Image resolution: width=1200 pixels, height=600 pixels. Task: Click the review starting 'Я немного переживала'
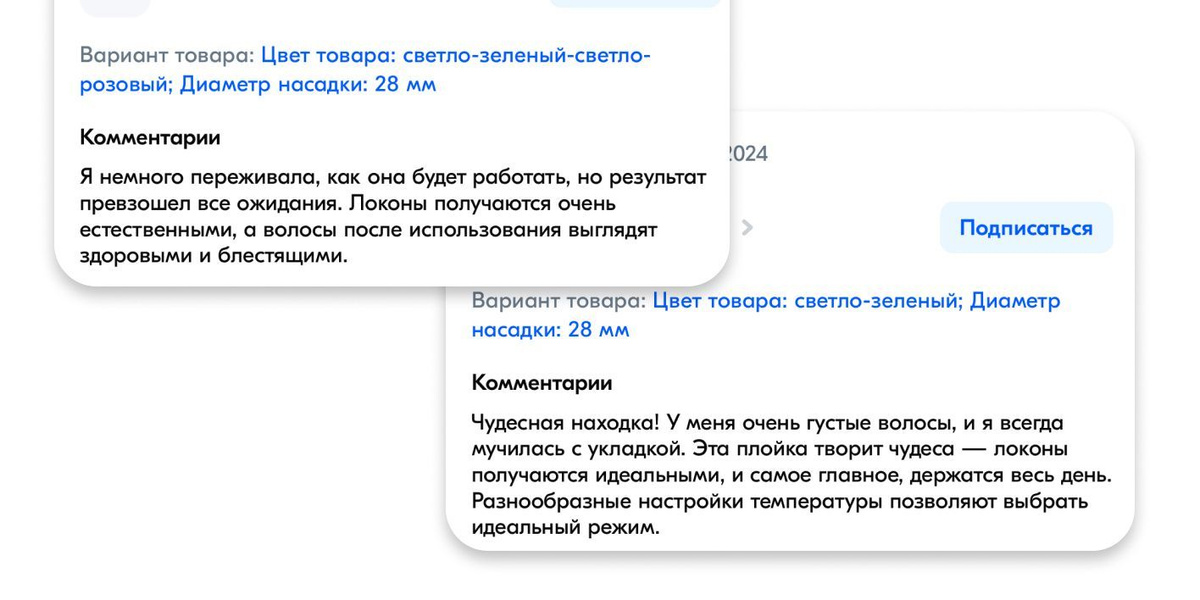tap(393, 216)
